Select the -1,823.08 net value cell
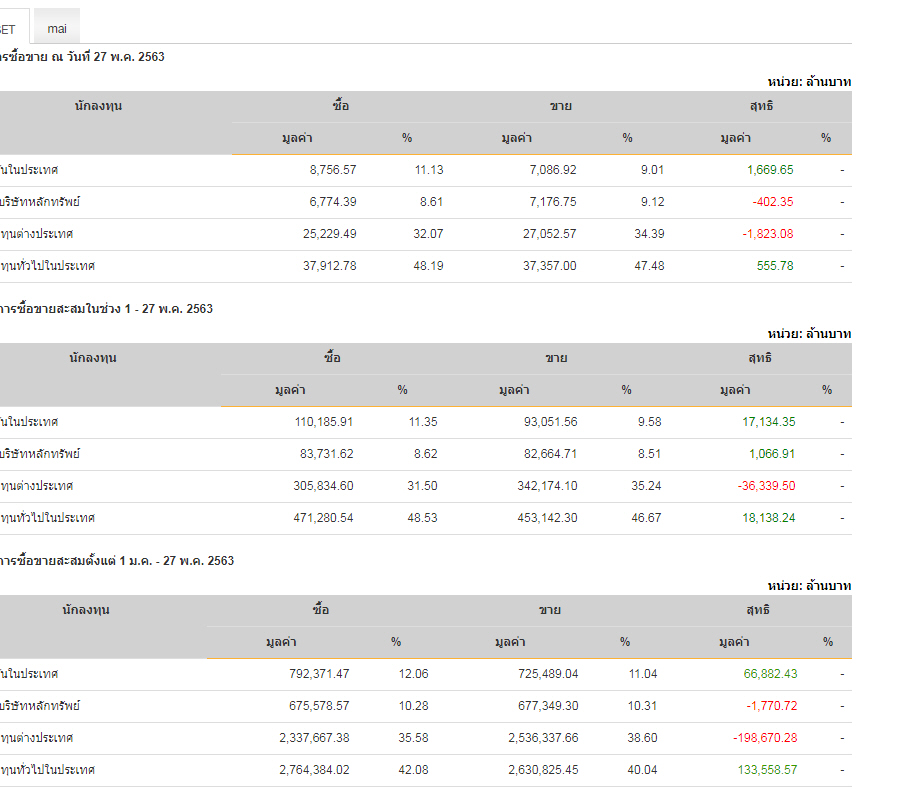 (x=768, y=234)
